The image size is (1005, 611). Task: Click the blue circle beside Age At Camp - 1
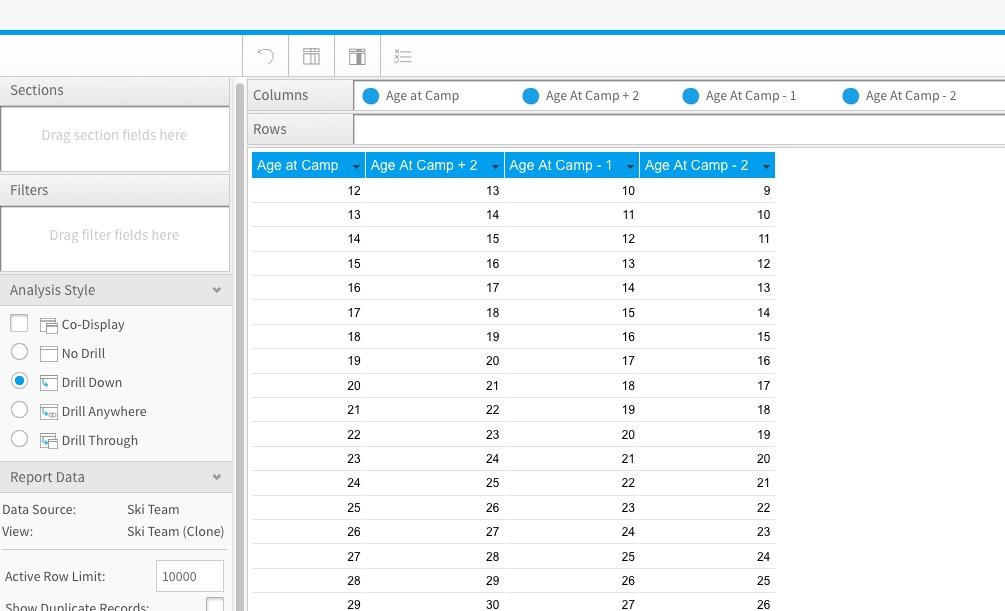(690, 96)
